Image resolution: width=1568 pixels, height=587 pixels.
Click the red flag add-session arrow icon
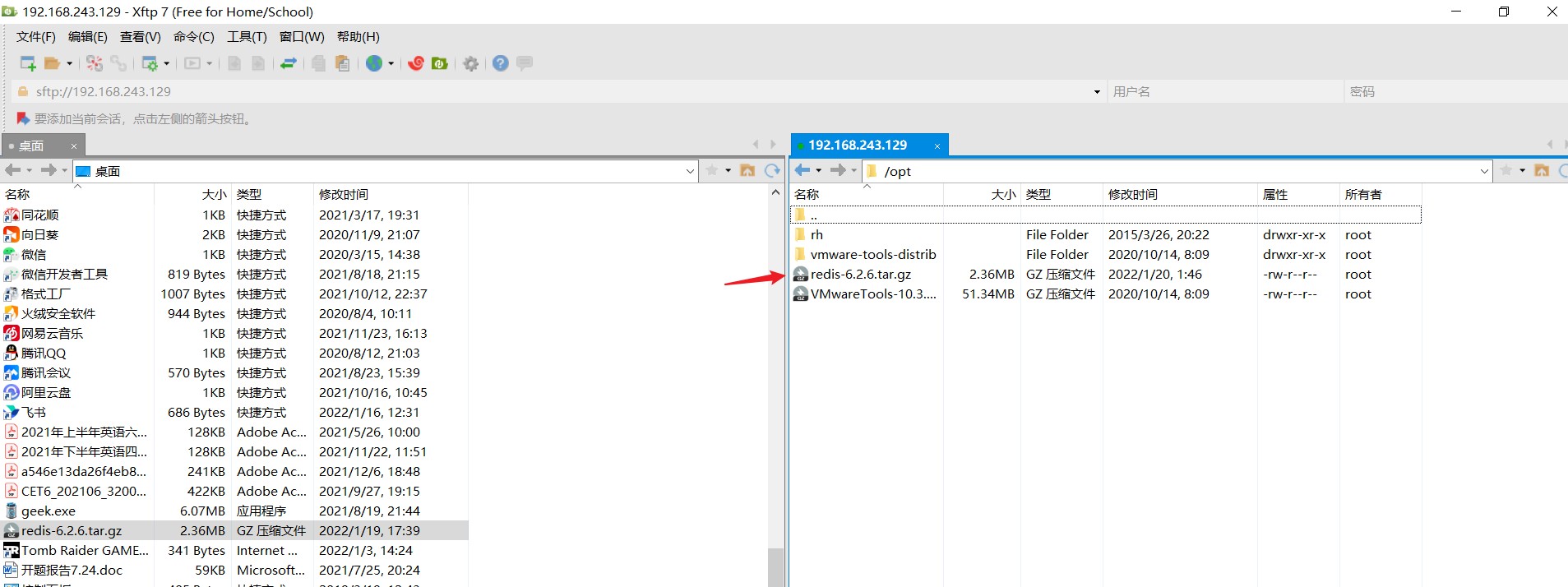click(x=23, y=118)
